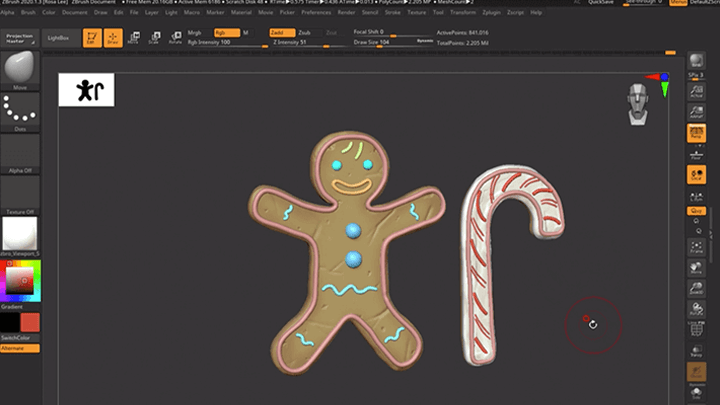Toggle the Alternate button

click(20, 349)
